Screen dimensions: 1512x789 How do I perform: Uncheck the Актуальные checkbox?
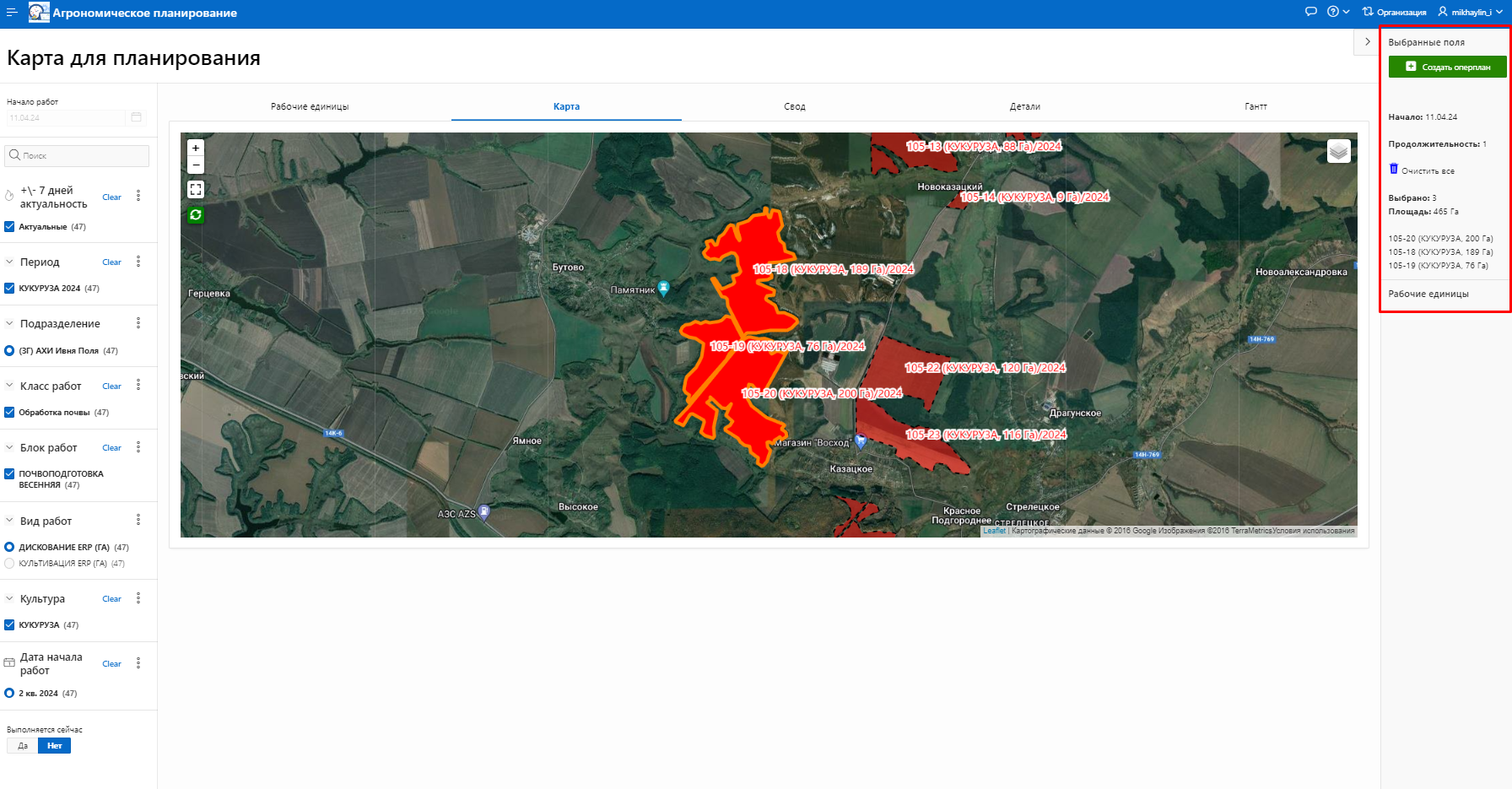tap(10, 227)
